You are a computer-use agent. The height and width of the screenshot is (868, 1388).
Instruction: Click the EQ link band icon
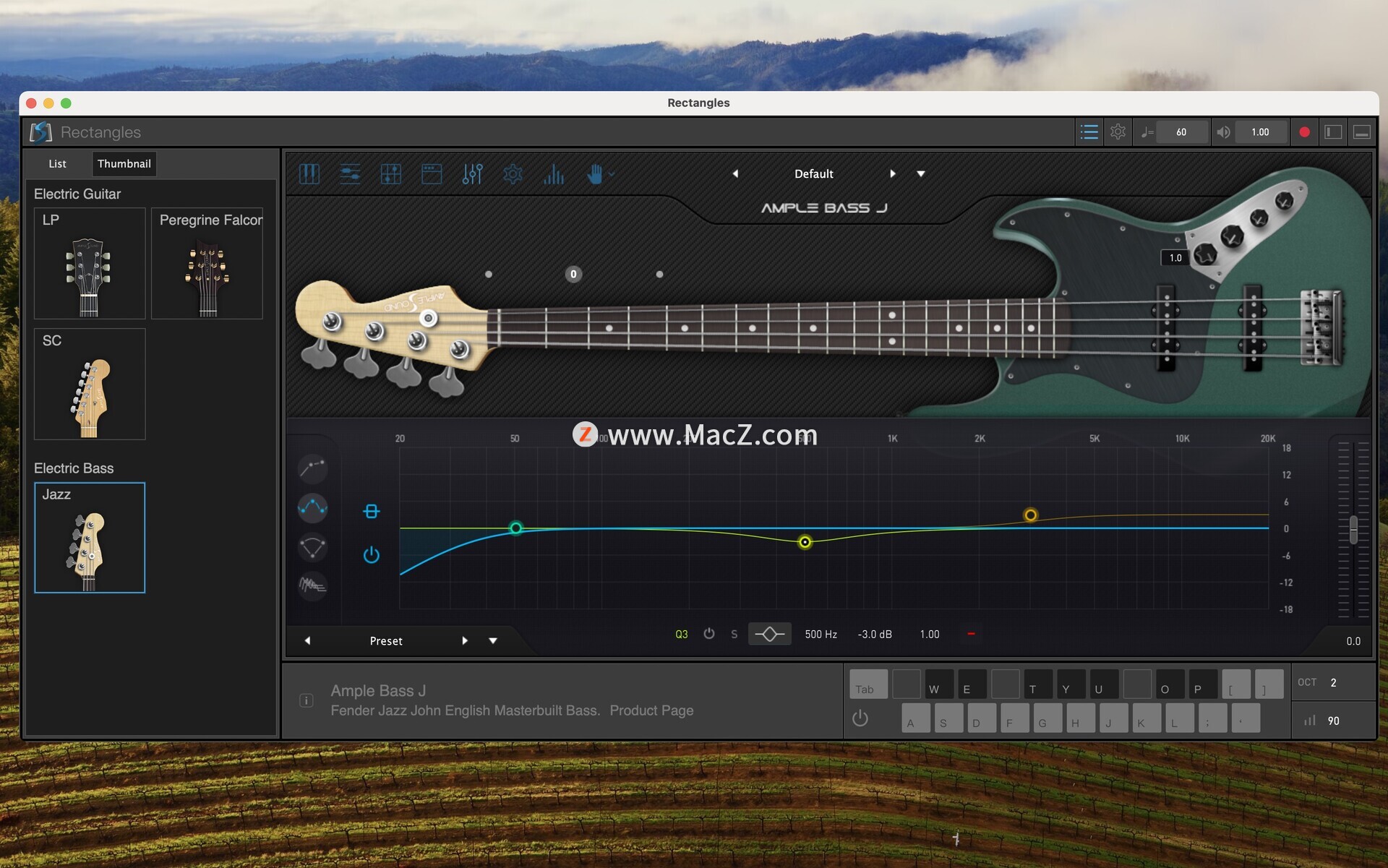(372, 512)
